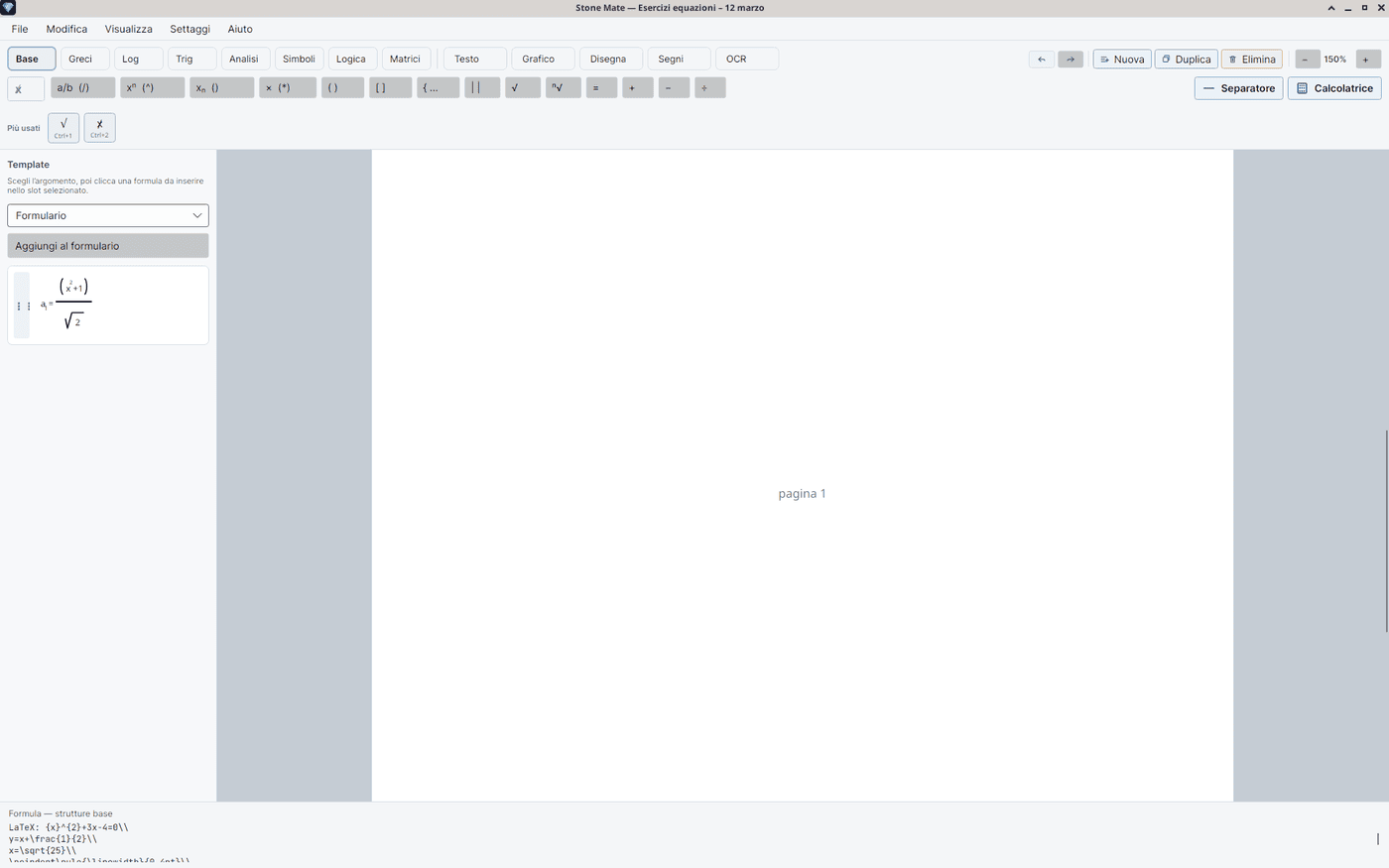Insert square brackets [ ]
The width and height of the screenshot is (1389, 868).
click(391, 88)
